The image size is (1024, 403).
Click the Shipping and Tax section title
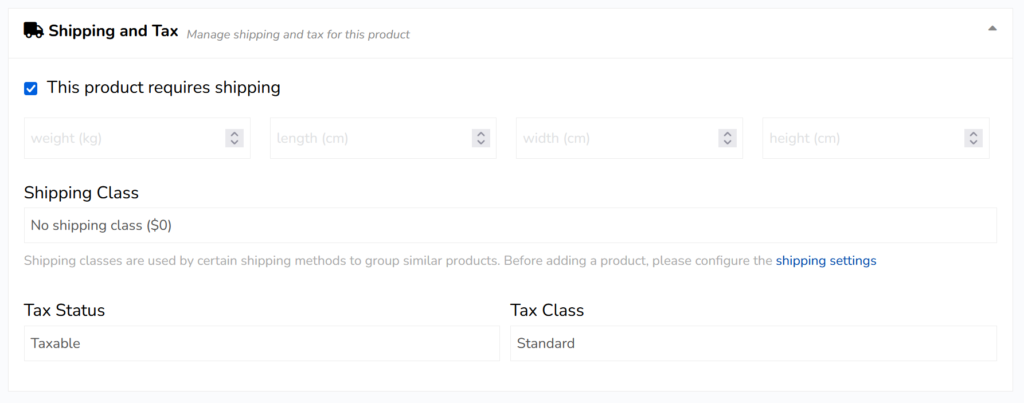[x=113, y=31]
